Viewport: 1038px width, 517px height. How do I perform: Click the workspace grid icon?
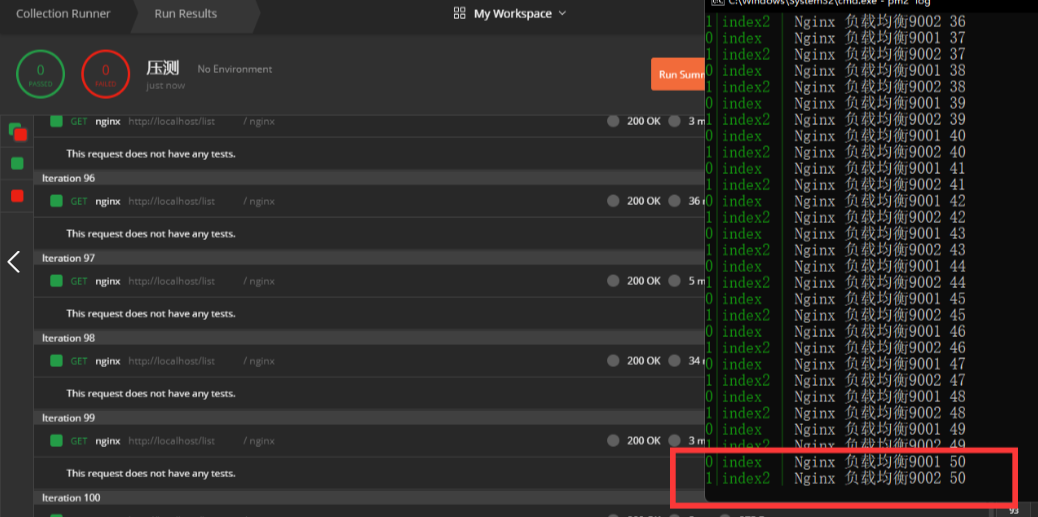[459, 14]
